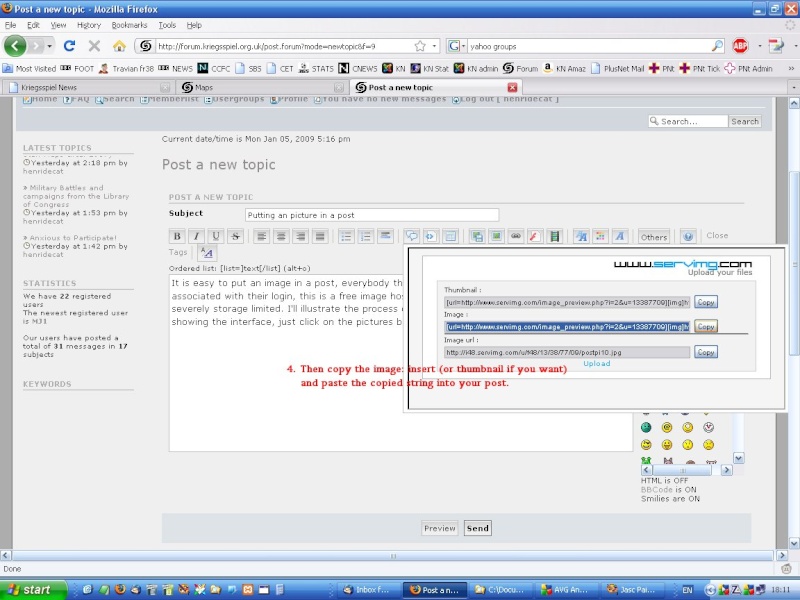
Task: Open the back/forward history dropdown
Action: 49,46
